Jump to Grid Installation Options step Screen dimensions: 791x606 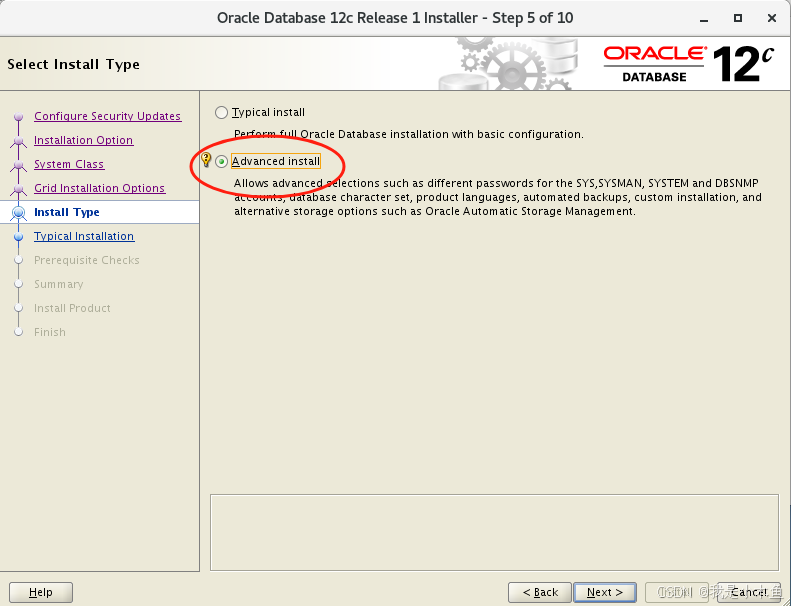(x=99, y=188)
